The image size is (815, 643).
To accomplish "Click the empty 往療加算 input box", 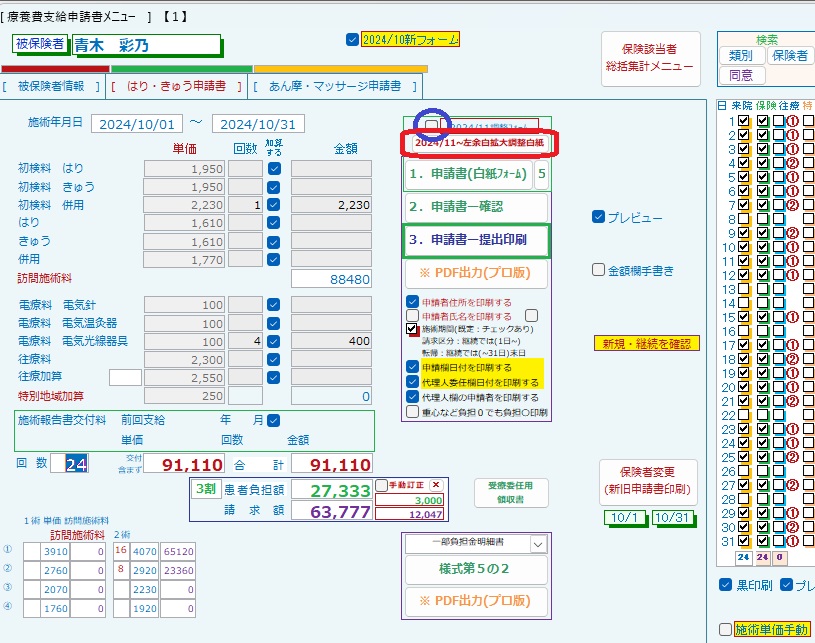I will click(125, 377).
